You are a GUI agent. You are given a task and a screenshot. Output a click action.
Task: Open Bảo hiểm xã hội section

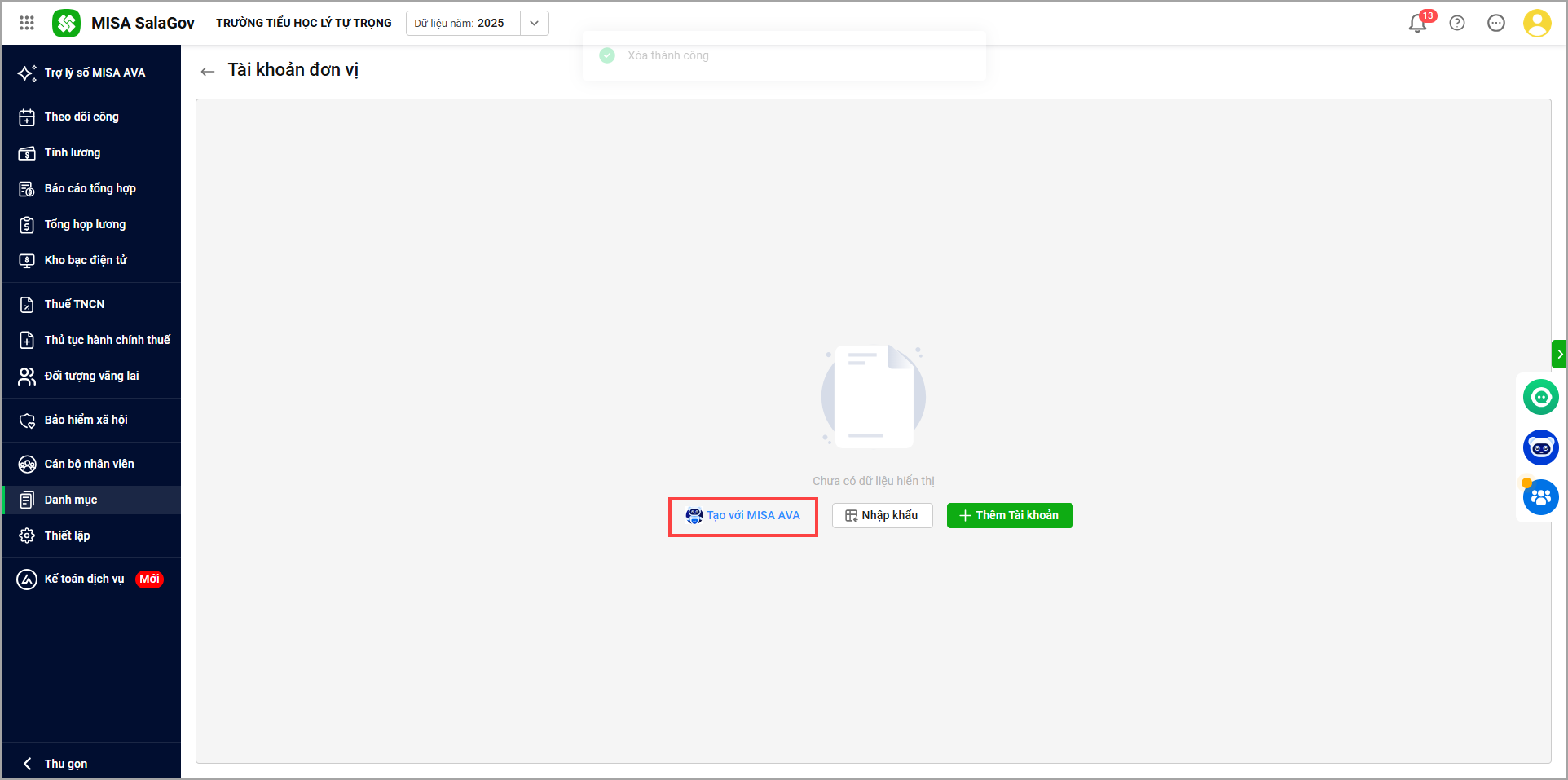[x=86, y=420]
